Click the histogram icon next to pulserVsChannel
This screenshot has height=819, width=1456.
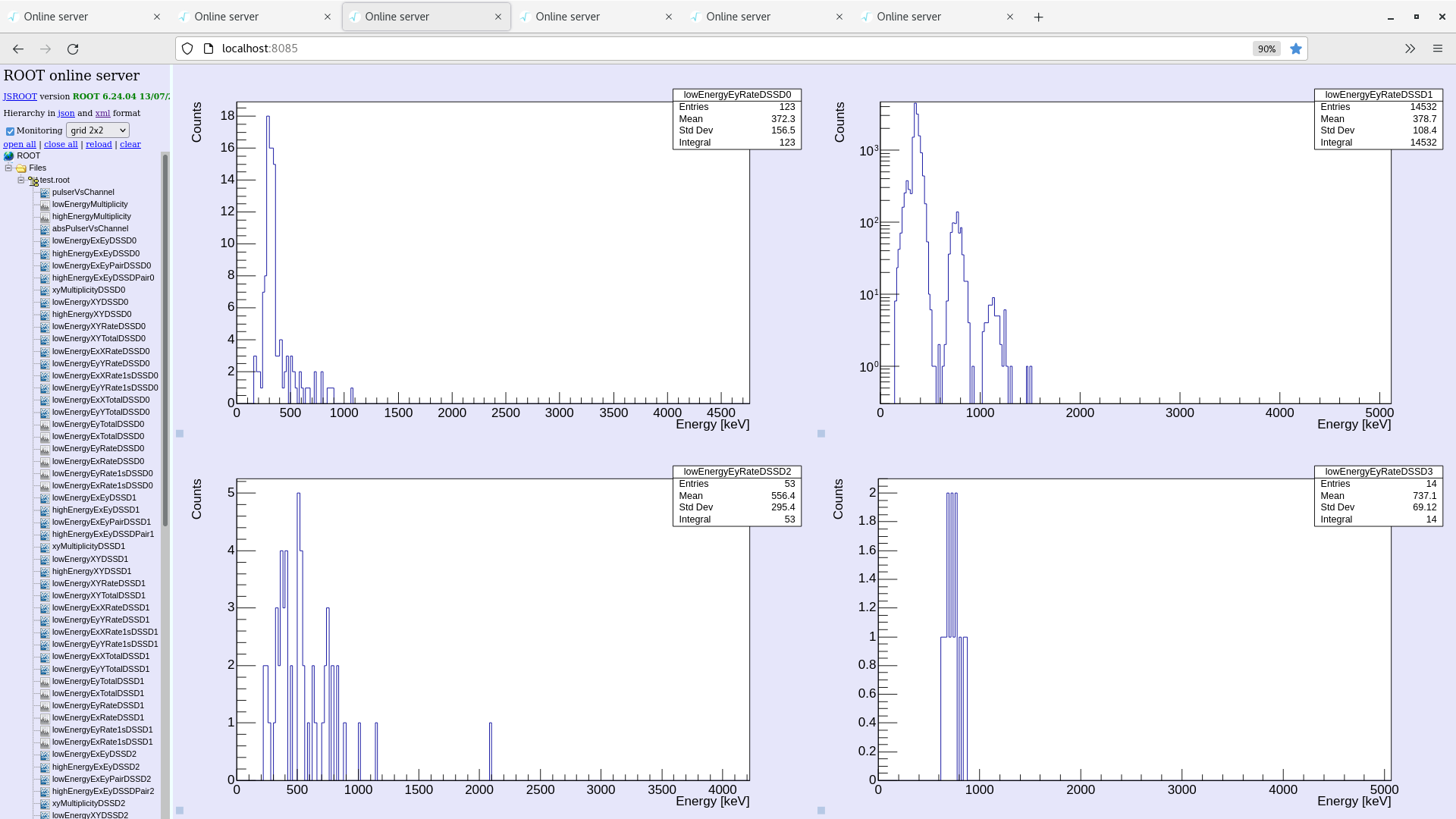[45, 193]
